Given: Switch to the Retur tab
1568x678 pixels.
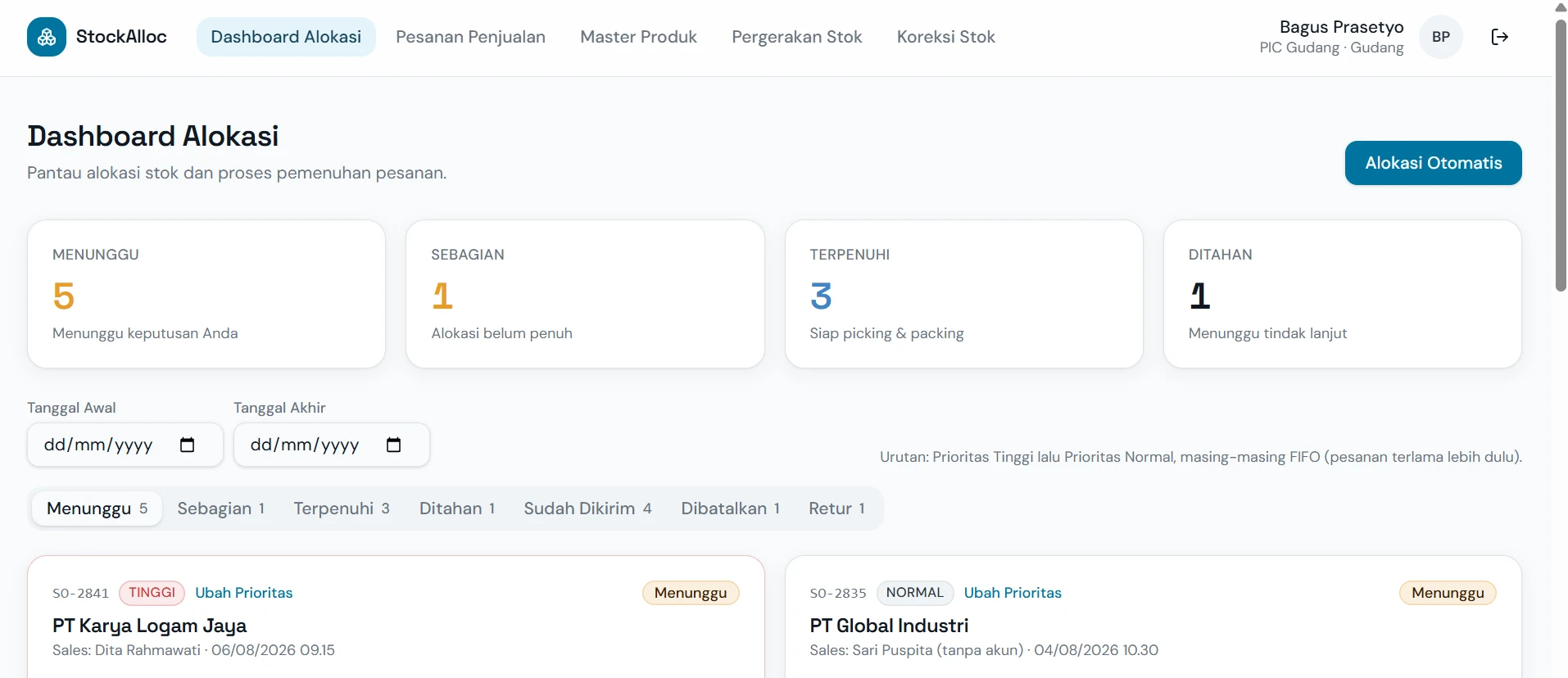Looking at the screenshot, I should point(836,508).
